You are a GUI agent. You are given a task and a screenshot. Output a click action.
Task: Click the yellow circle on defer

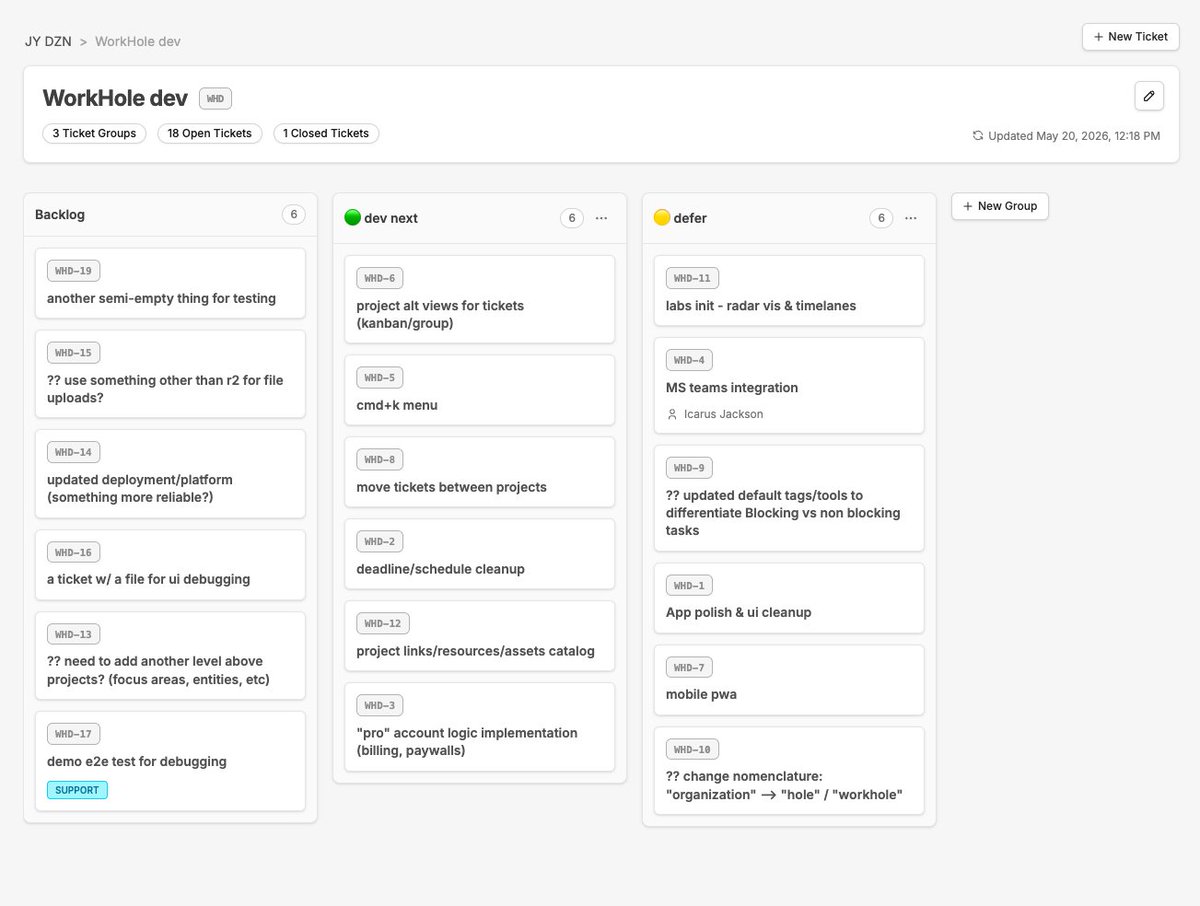[661, 217]
